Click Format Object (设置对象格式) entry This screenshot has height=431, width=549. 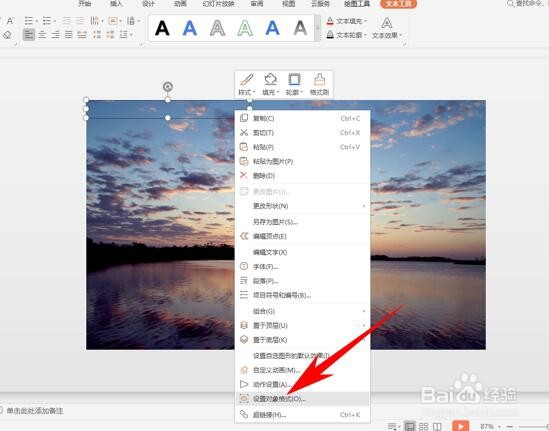(x=303, y=399)
